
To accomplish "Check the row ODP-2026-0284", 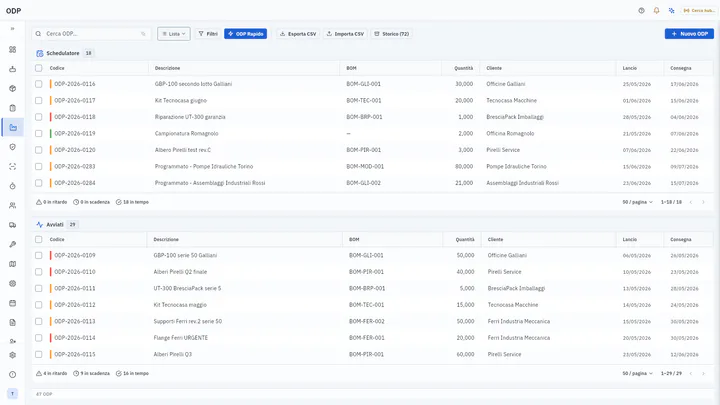I will (39, 183).
